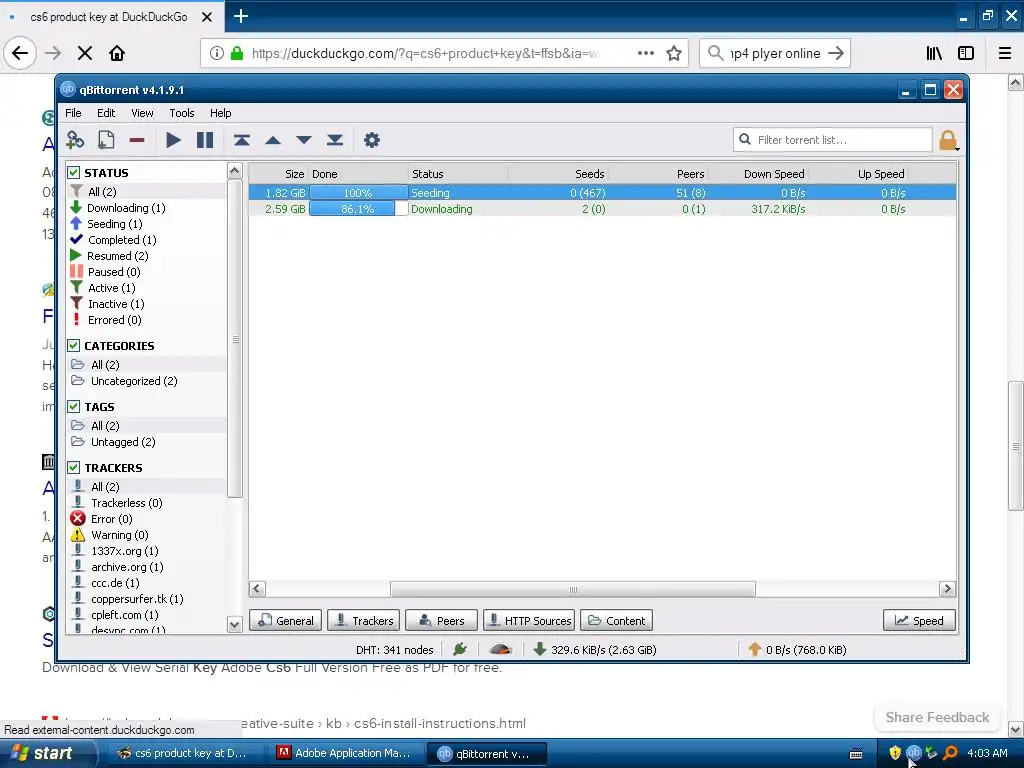Move torrent down in queue
1024x768 pixels.
pyautogui.click(x=304, y=140)
